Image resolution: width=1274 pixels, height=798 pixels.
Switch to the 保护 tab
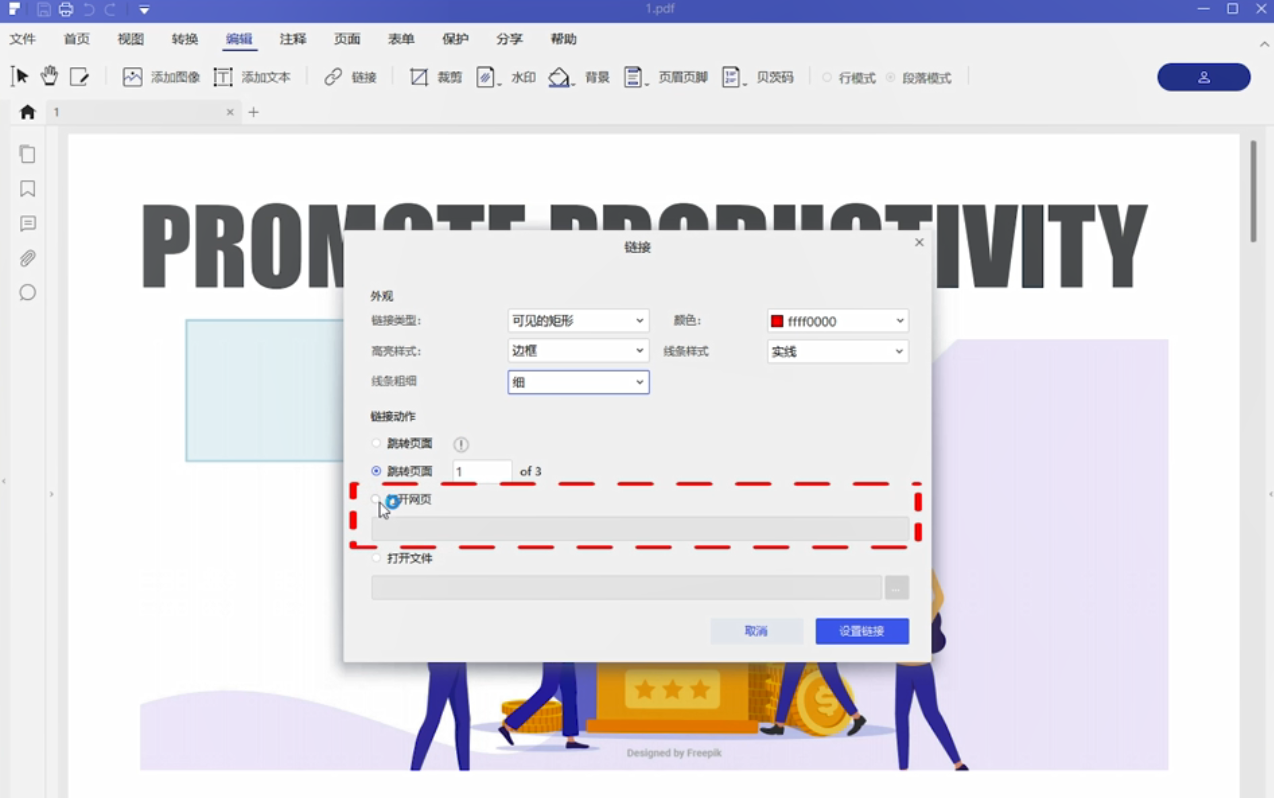click(x=455, y=39)
